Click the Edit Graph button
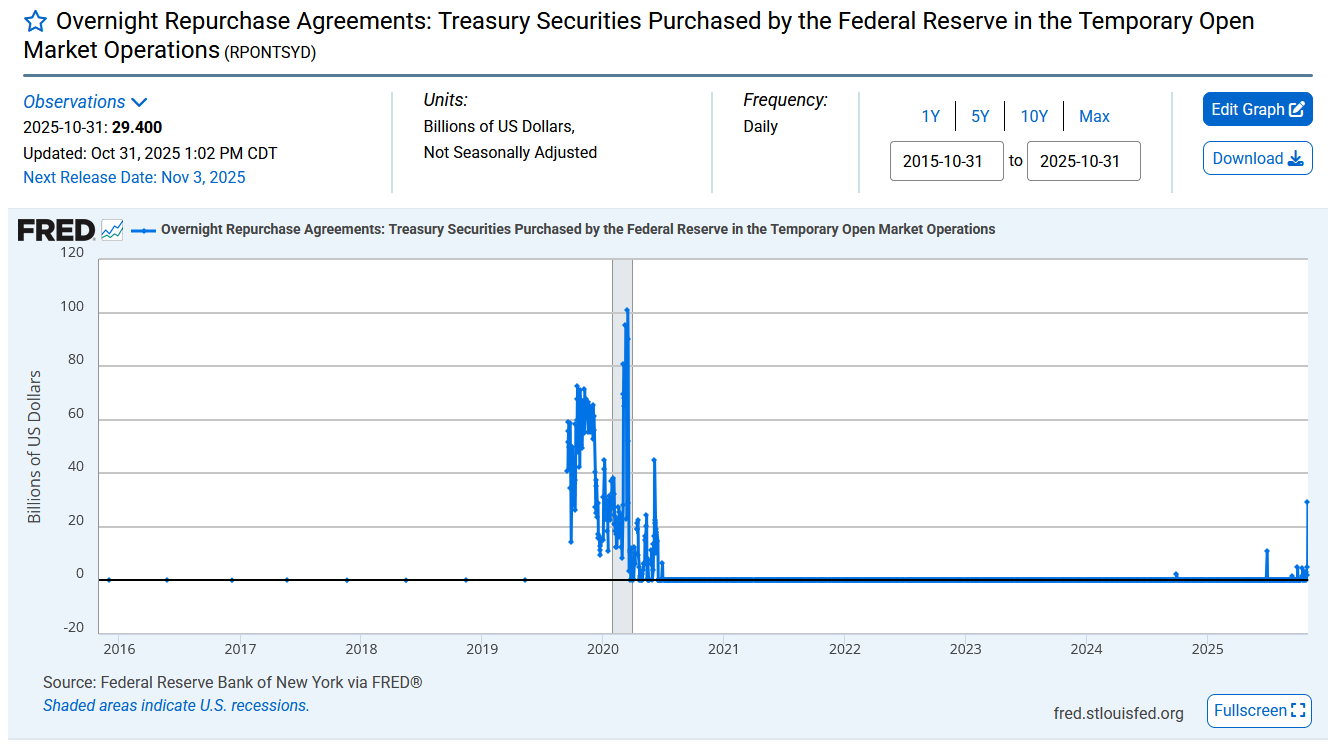The width and height of the screenshot is (1340, 745). 1252,109
